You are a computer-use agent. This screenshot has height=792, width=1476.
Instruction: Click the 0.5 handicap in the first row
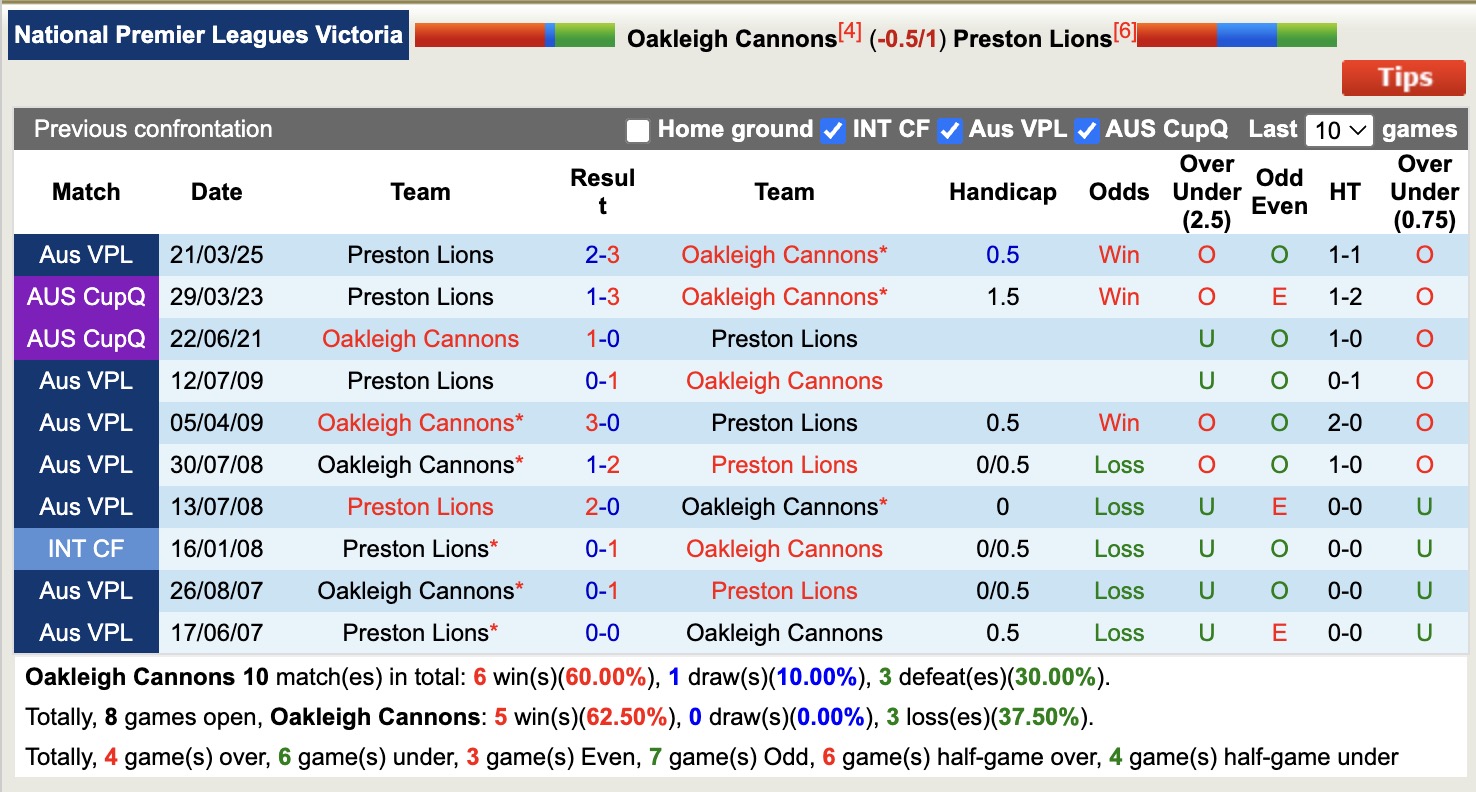[1002, 255]
